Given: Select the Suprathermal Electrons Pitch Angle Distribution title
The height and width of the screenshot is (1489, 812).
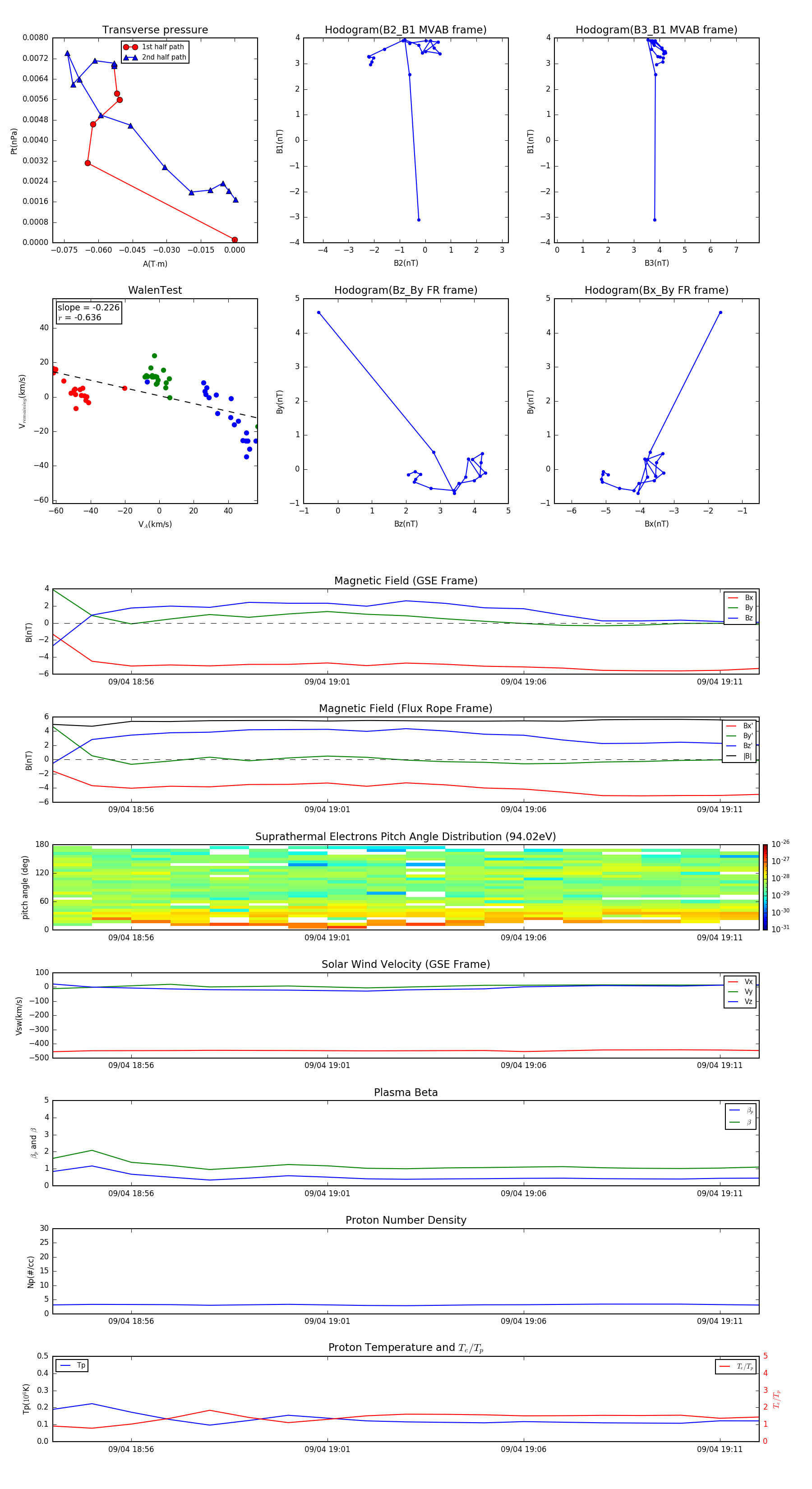Looking at the screenshot, I should [406, 837].
